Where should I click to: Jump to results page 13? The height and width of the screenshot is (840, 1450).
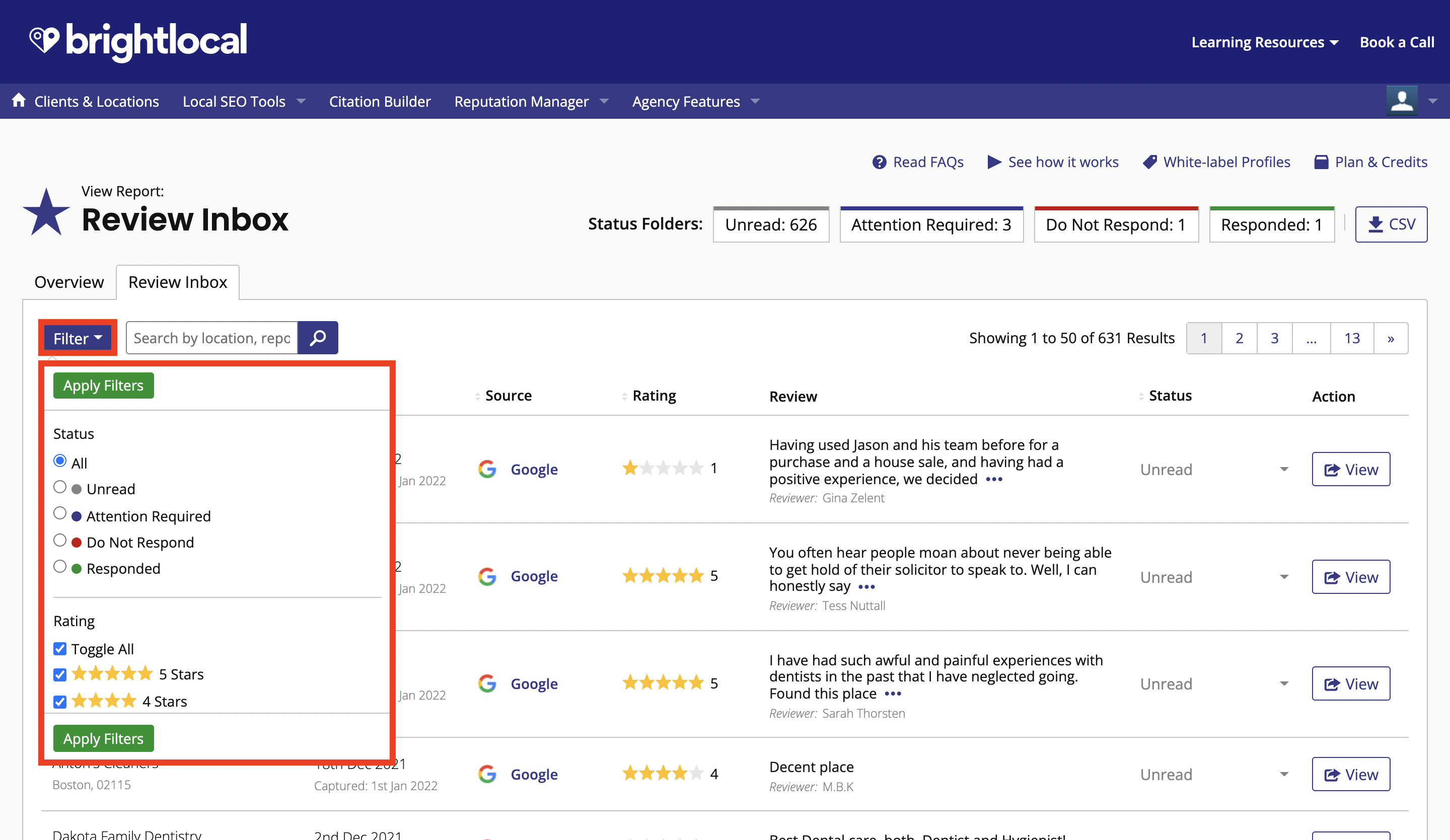[1352, 338]
